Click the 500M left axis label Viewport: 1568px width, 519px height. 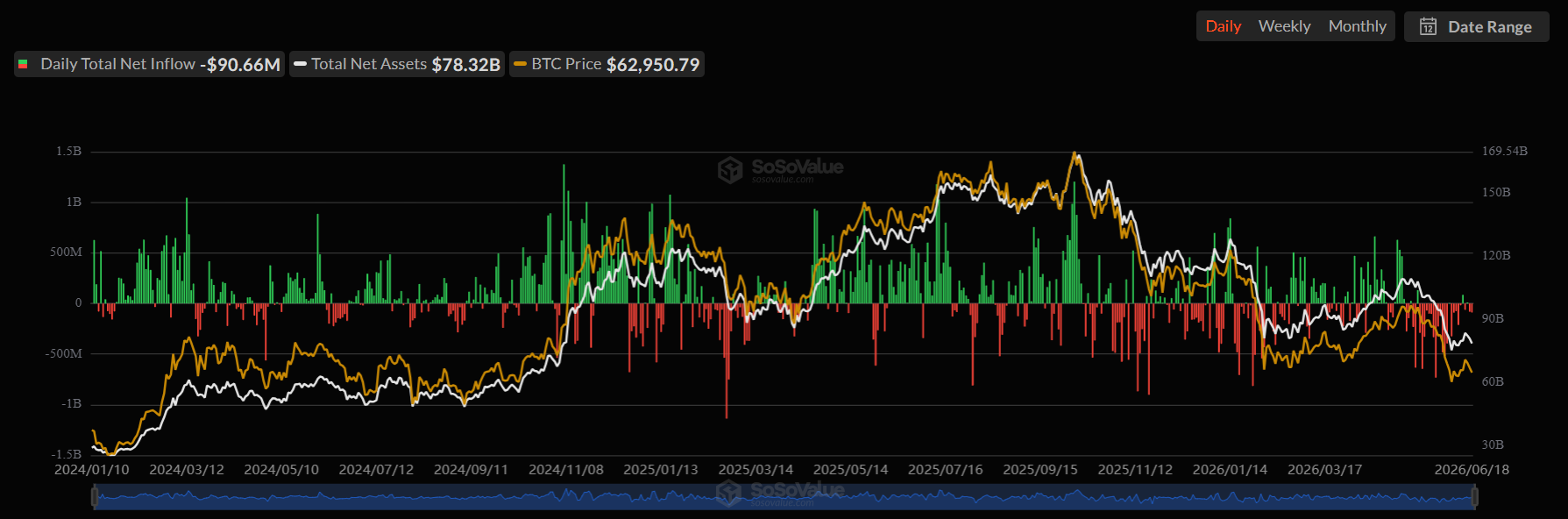pos(66,252)
